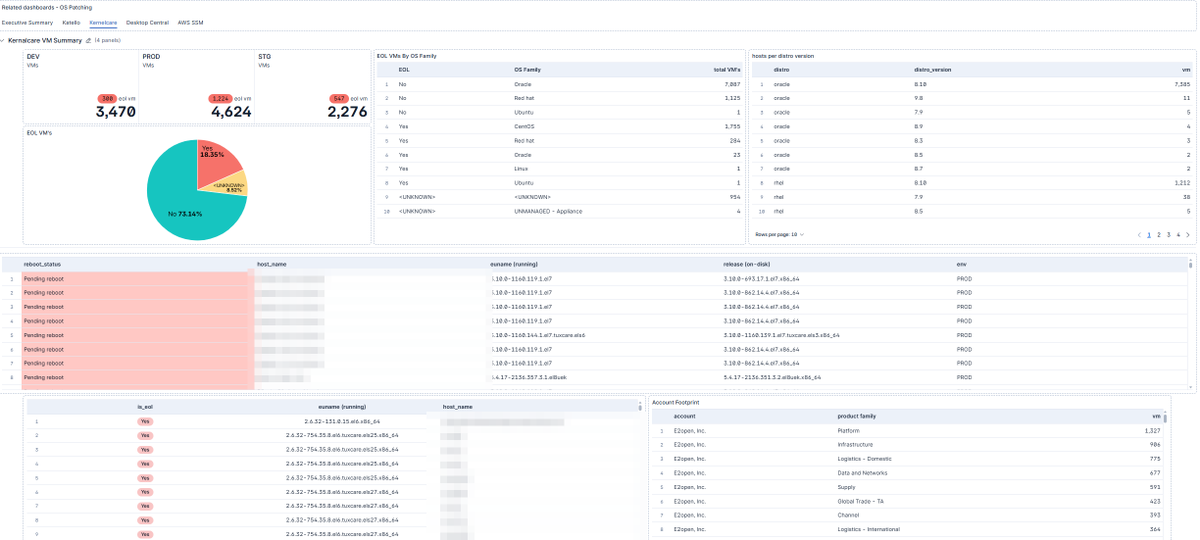The image size is (1200, 540).
Task: Switch to the Katello tab
Action: point(71,21)
